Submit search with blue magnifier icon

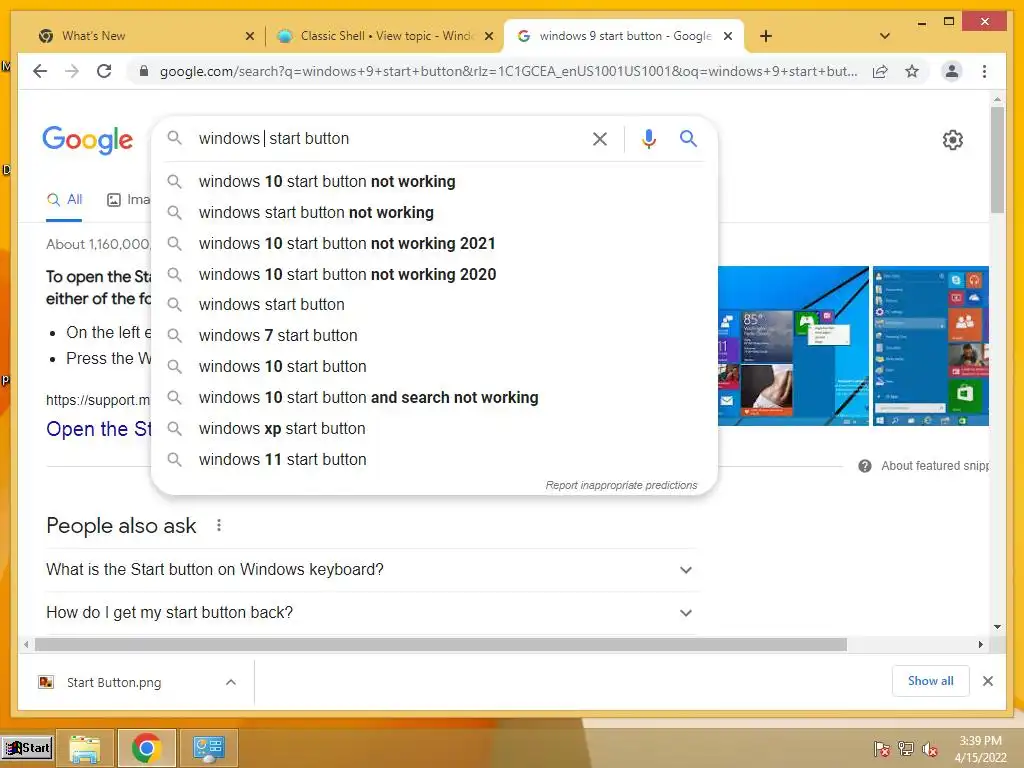(x=688, y=138)
